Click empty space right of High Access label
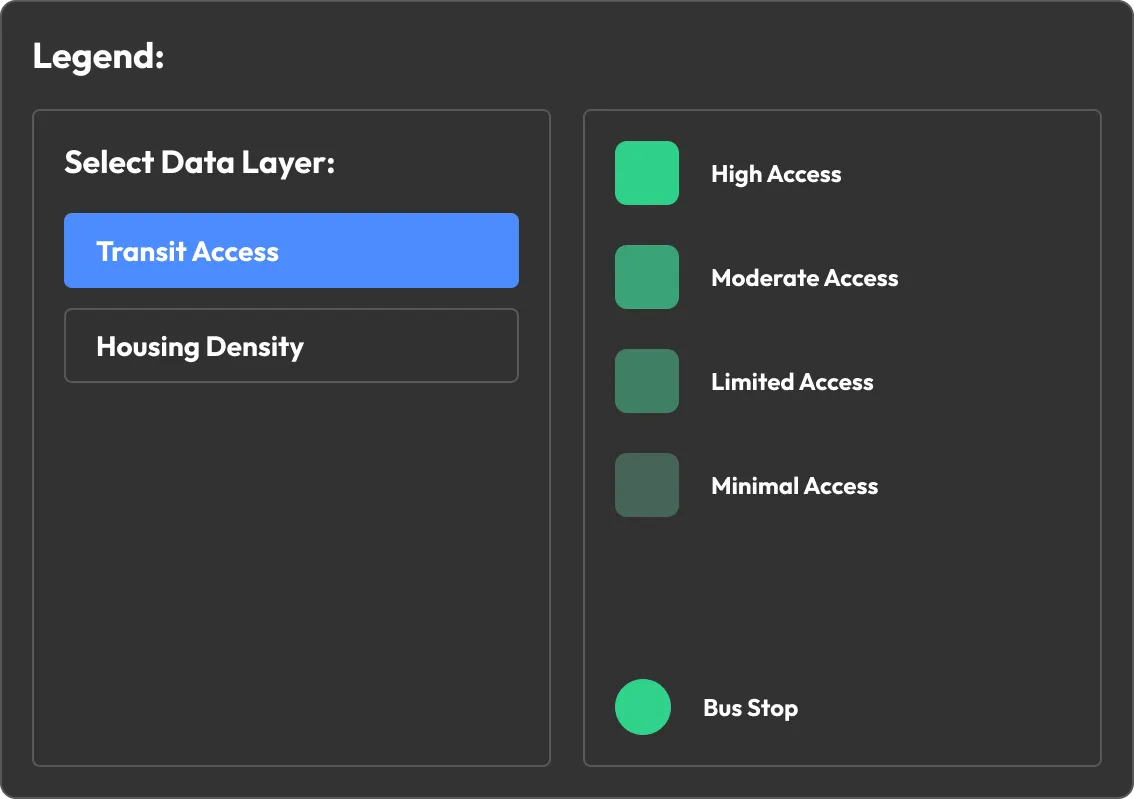Viewport: 1134px width, 799px height. point(970,174)
